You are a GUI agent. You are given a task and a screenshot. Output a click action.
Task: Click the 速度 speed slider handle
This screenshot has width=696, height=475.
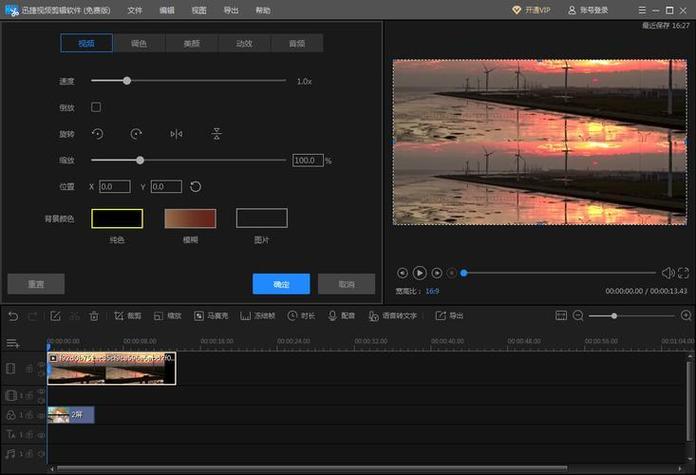[x=127, y=81]
